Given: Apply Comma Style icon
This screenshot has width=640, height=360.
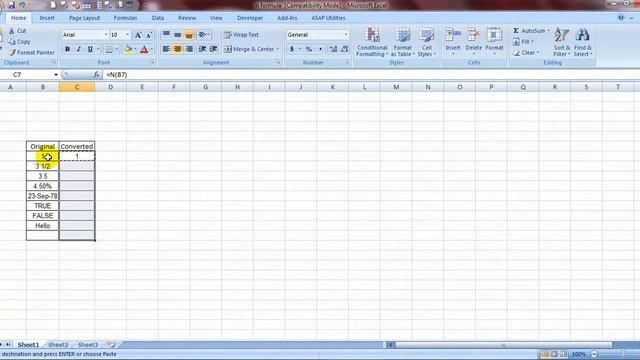Looking at the screenshot, I should (x=320, y=49).
